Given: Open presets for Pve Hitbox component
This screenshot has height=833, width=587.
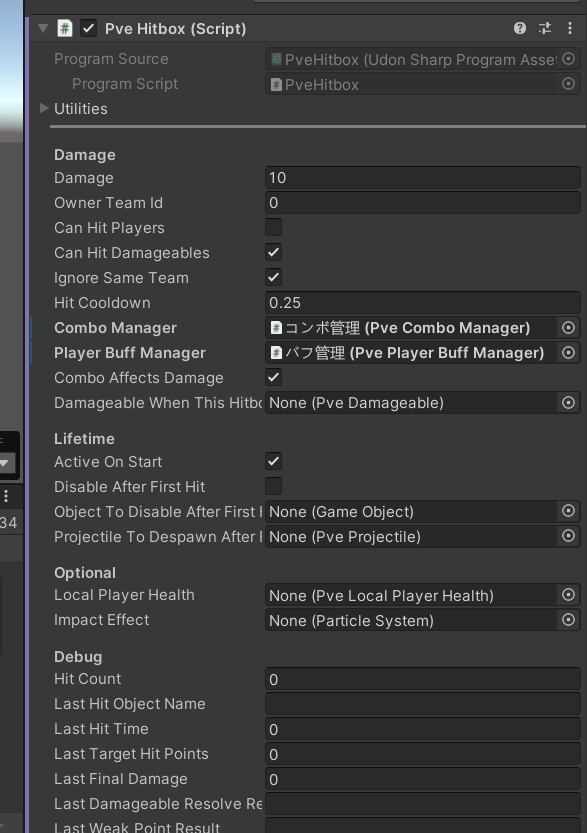Looking at the screenshot, I should [x=545, y=28].
